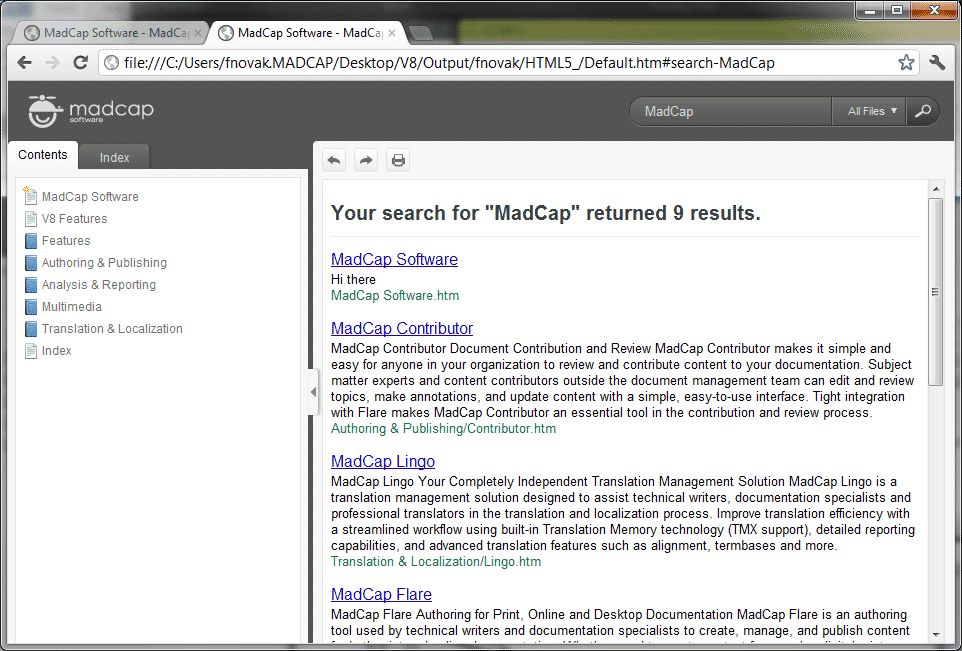The image size is (962, 651).
Task: Click the 'Translation & Localization/Lingo.htm' path text
Action: click(436, 562)
